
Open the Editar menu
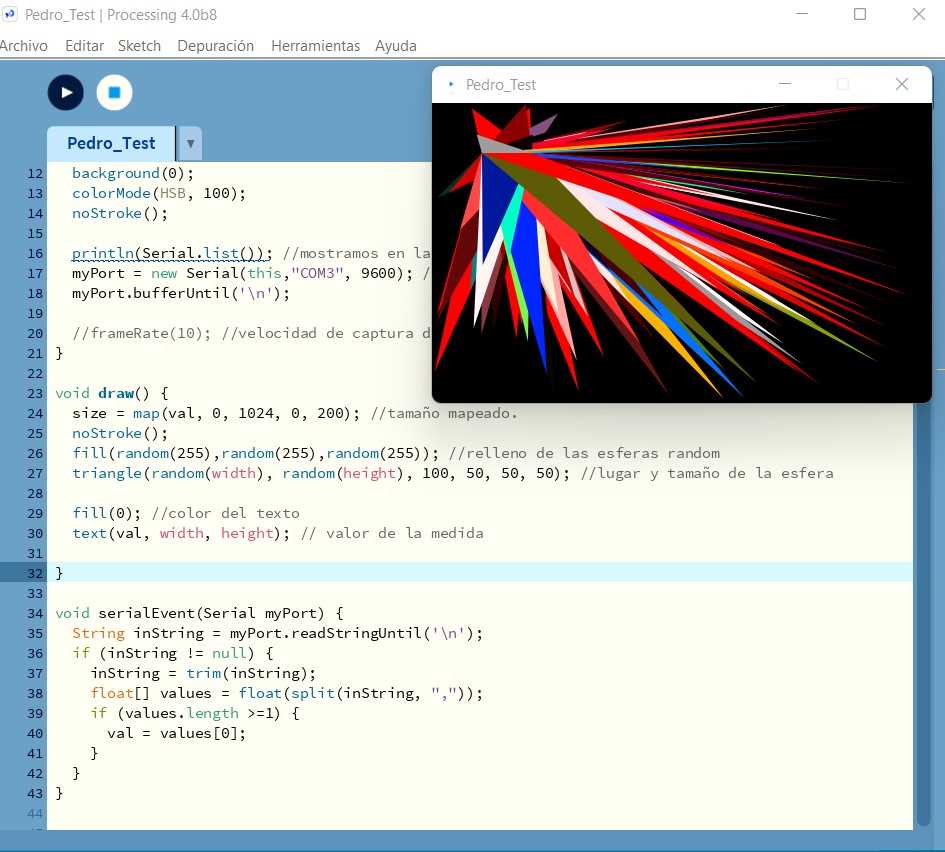84,46
